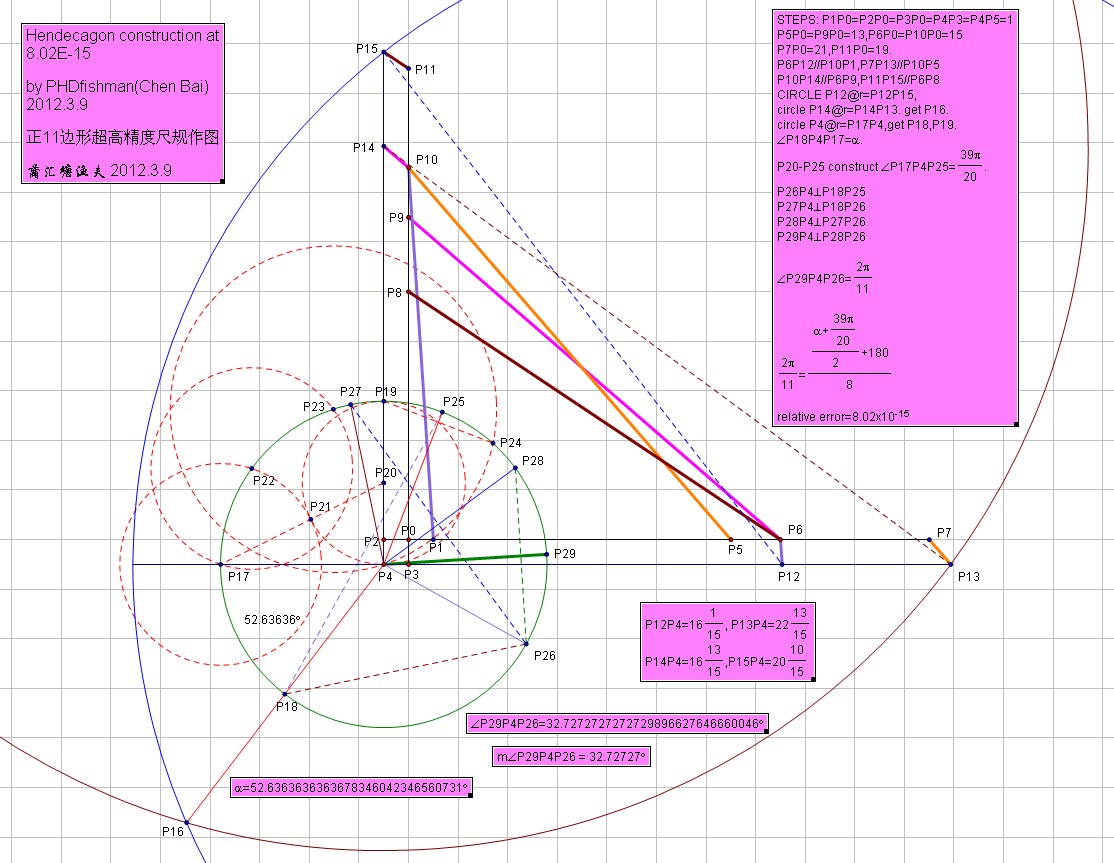Select point P11 near the top

point(408,70)
